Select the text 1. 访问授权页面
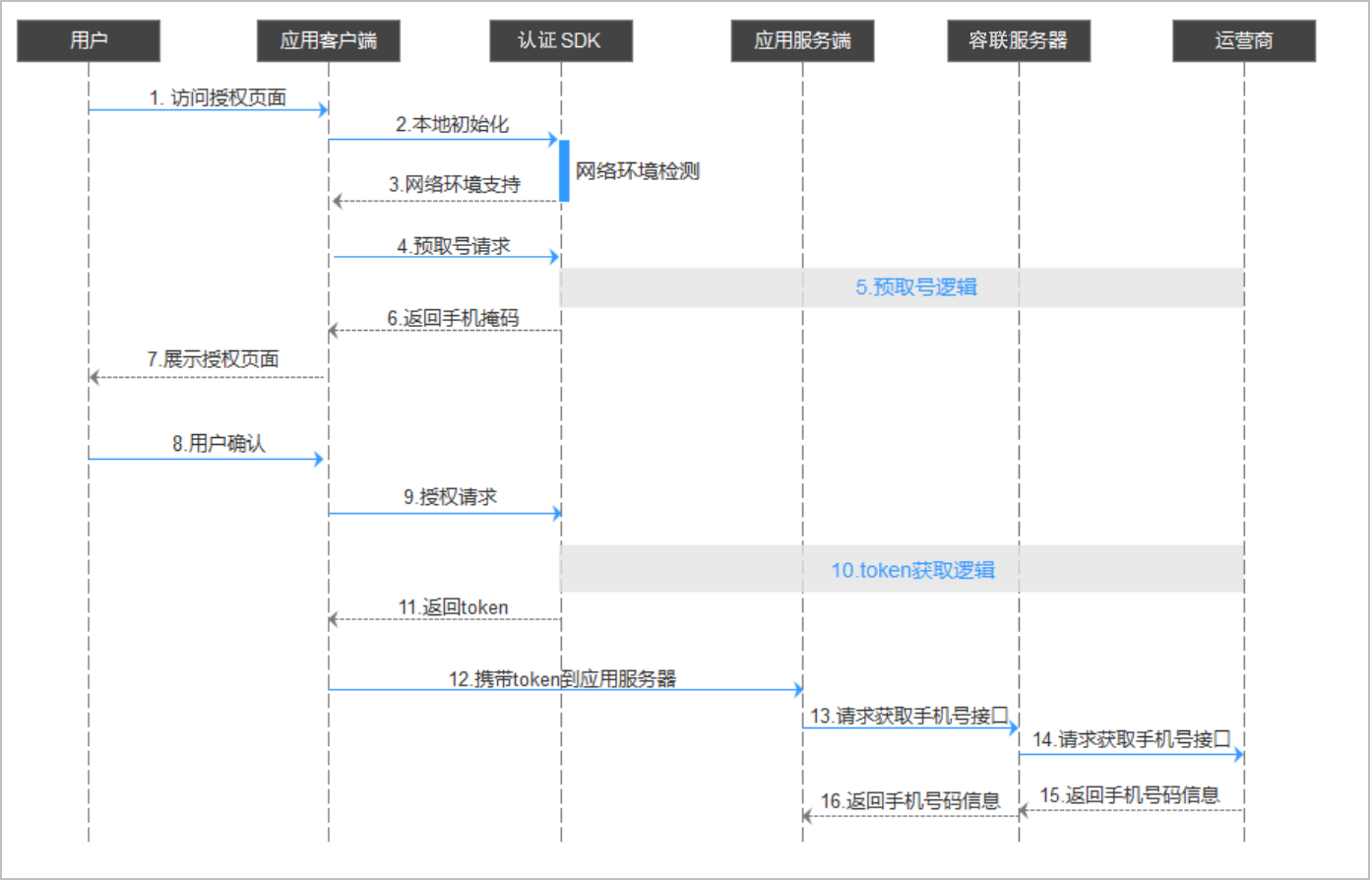Screen dimensions: 1372x882 click(x=218, y=97)
